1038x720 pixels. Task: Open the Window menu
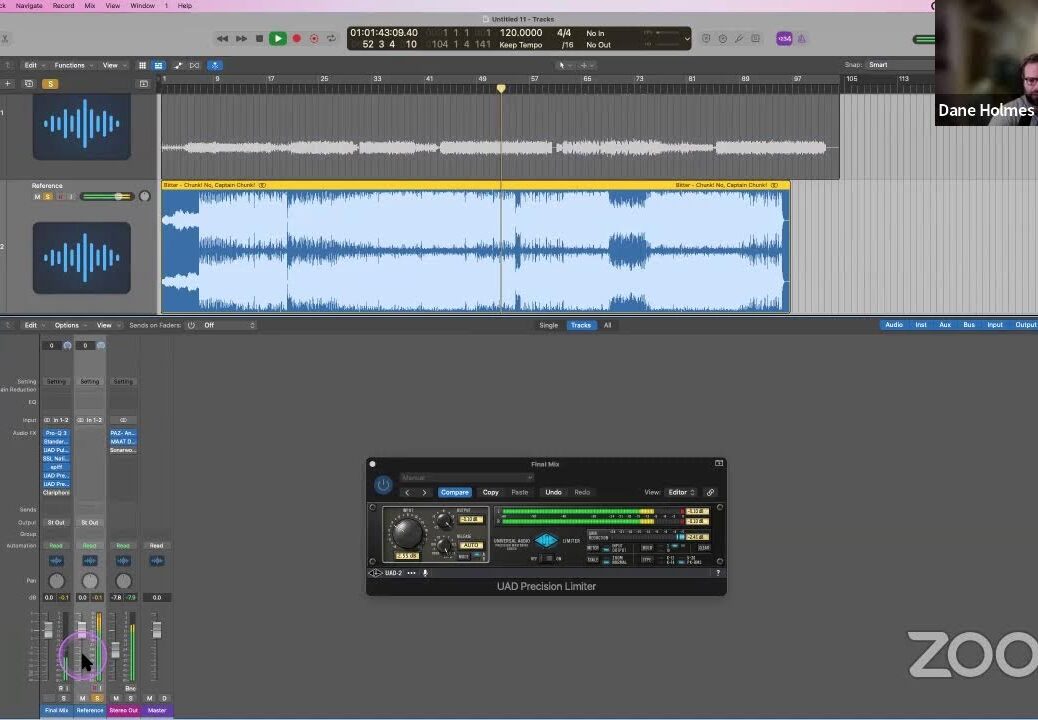tap(142, 5)
